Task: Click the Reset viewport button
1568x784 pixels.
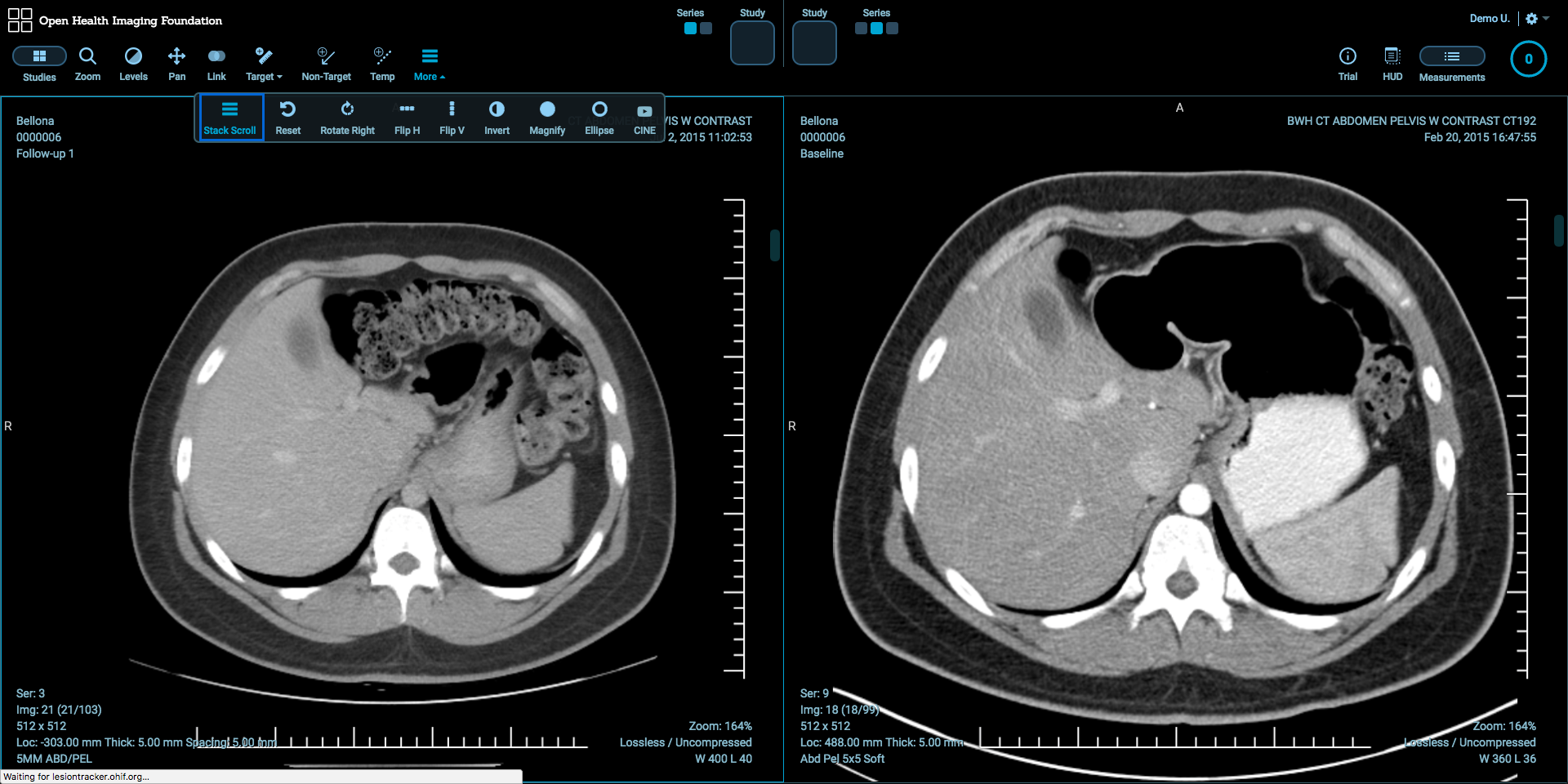Action: click(x=287, y=118)
